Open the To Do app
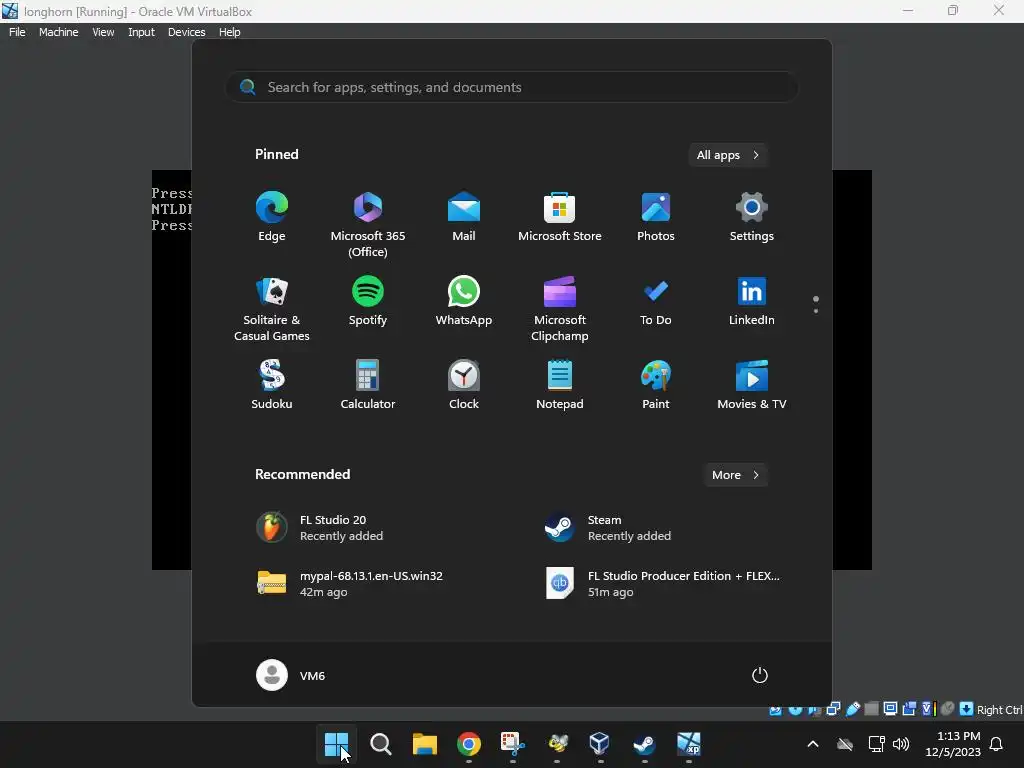This screenshot has width=1024, height=768. tap(656, 301)
